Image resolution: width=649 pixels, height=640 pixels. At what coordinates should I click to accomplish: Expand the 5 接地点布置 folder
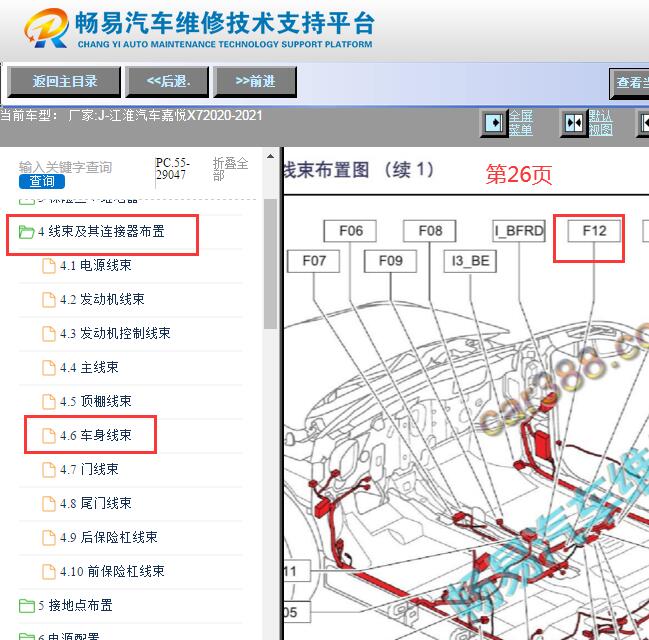pos(75,605)
